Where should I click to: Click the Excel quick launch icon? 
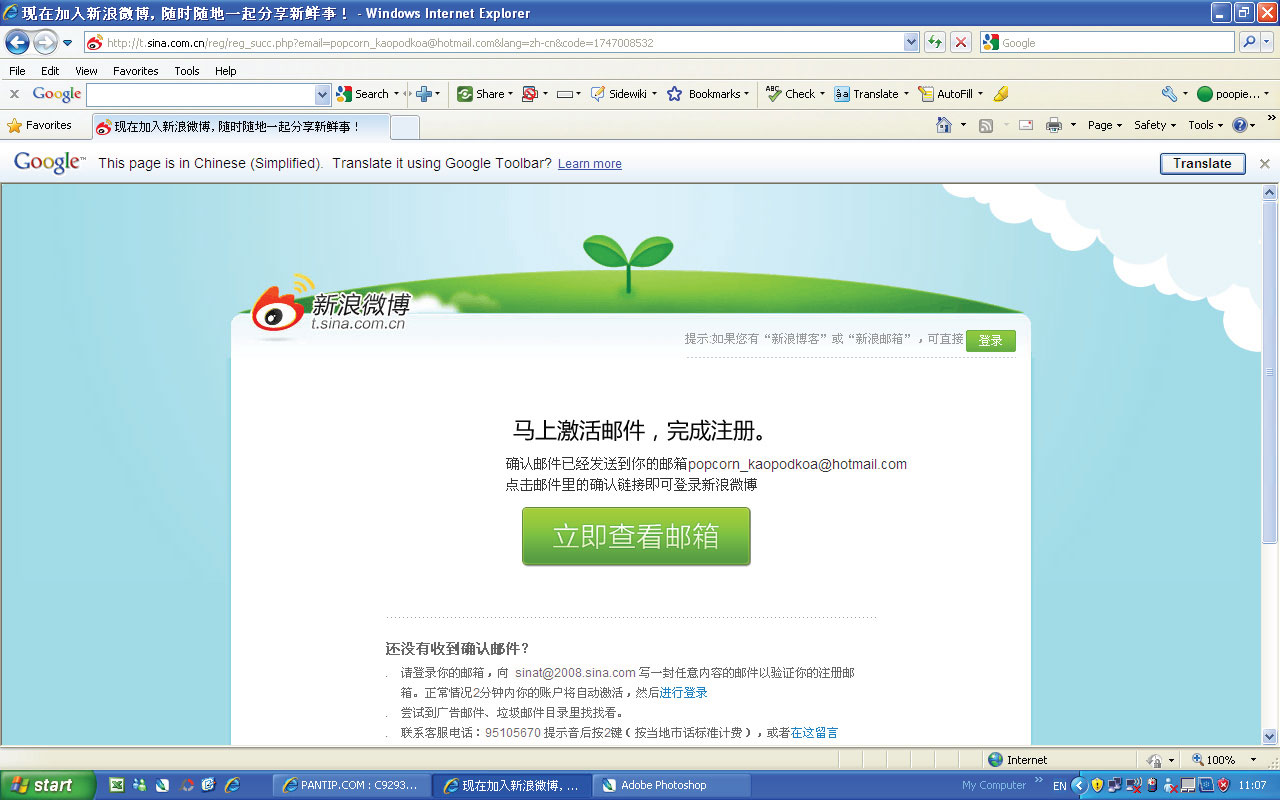[x=116, y=785]
